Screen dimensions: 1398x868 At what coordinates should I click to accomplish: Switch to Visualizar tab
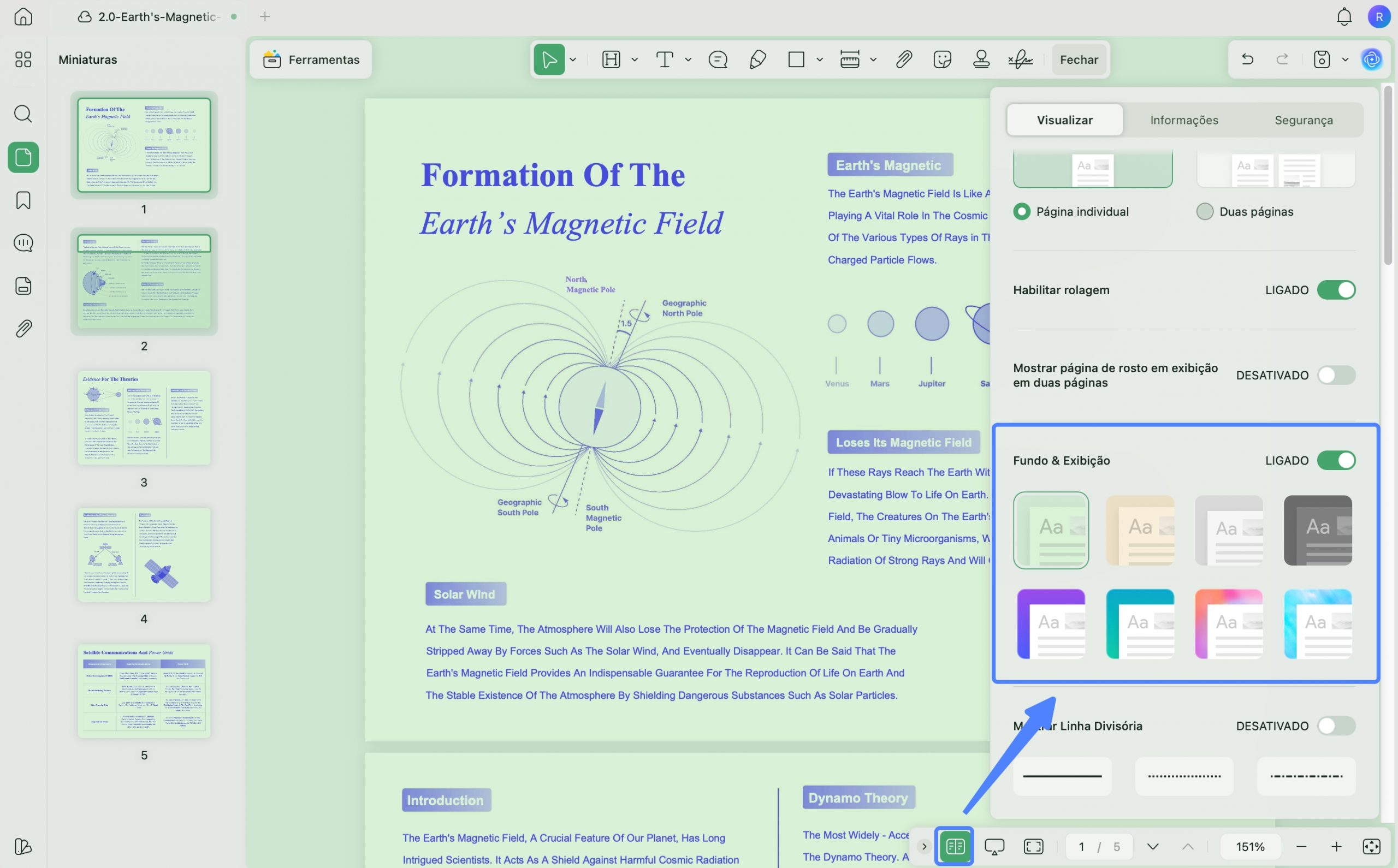click(x=1064, y=120)
